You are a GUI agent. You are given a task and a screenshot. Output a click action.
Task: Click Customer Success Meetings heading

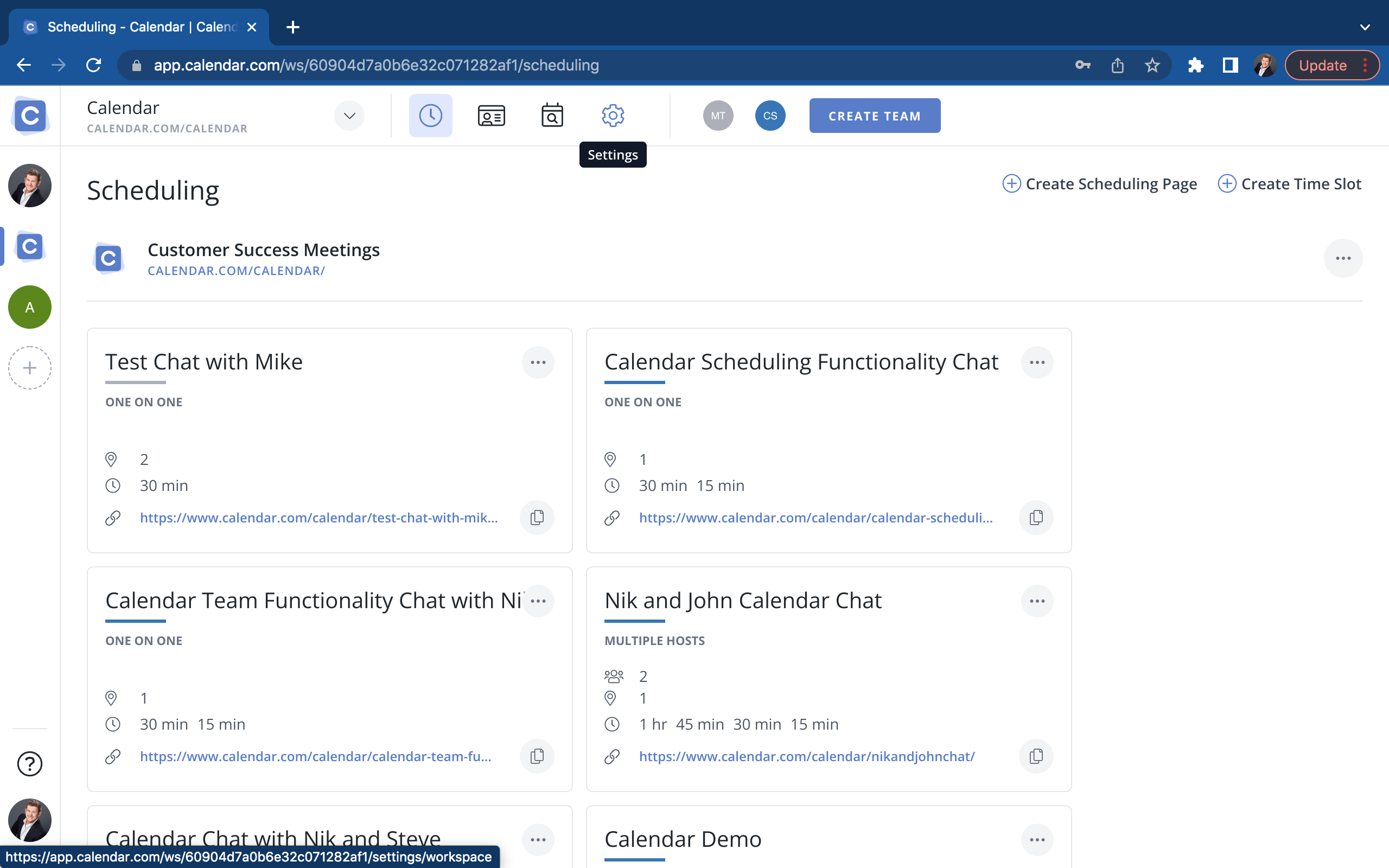[x=264, y=250]
